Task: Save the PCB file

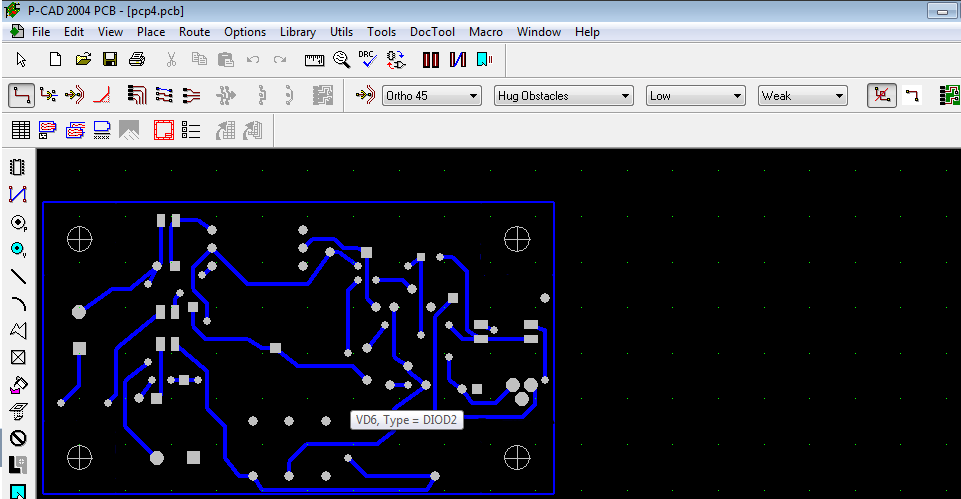Action: click(x=110, y=59)
